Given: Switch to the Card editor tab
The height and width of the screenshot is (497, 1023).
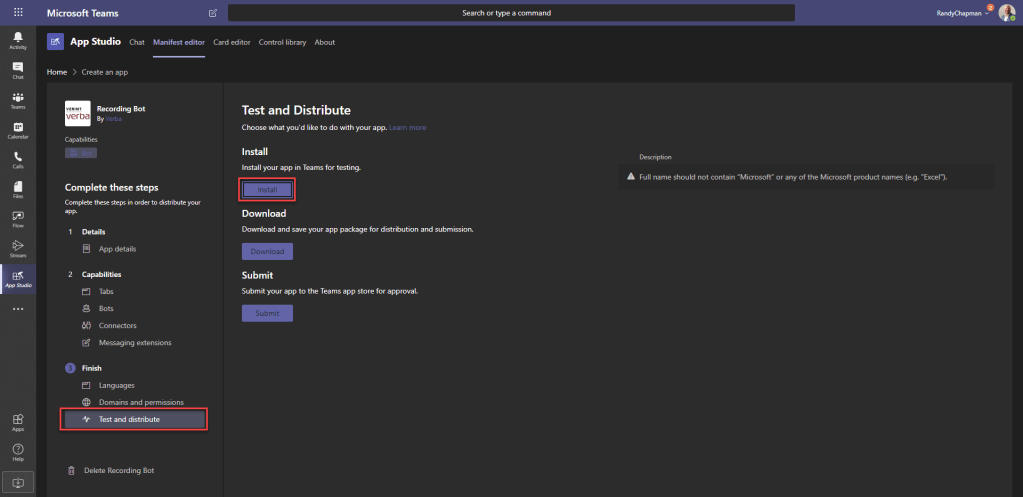Looking at the screenshot, I should click(232, 42).
